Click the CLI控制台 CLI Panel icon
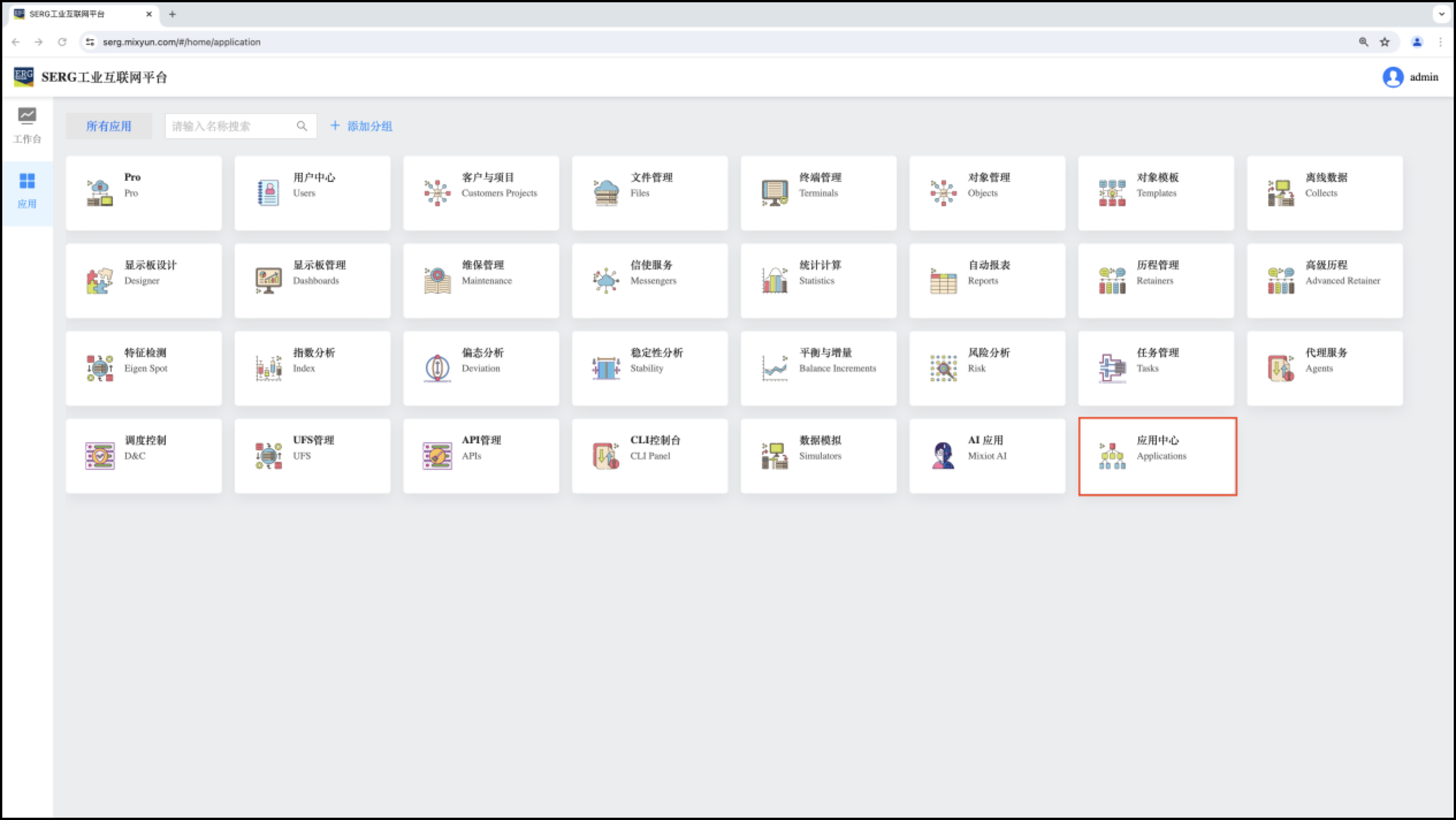This screenshot has height=820, width=1456. pos(606,455)
